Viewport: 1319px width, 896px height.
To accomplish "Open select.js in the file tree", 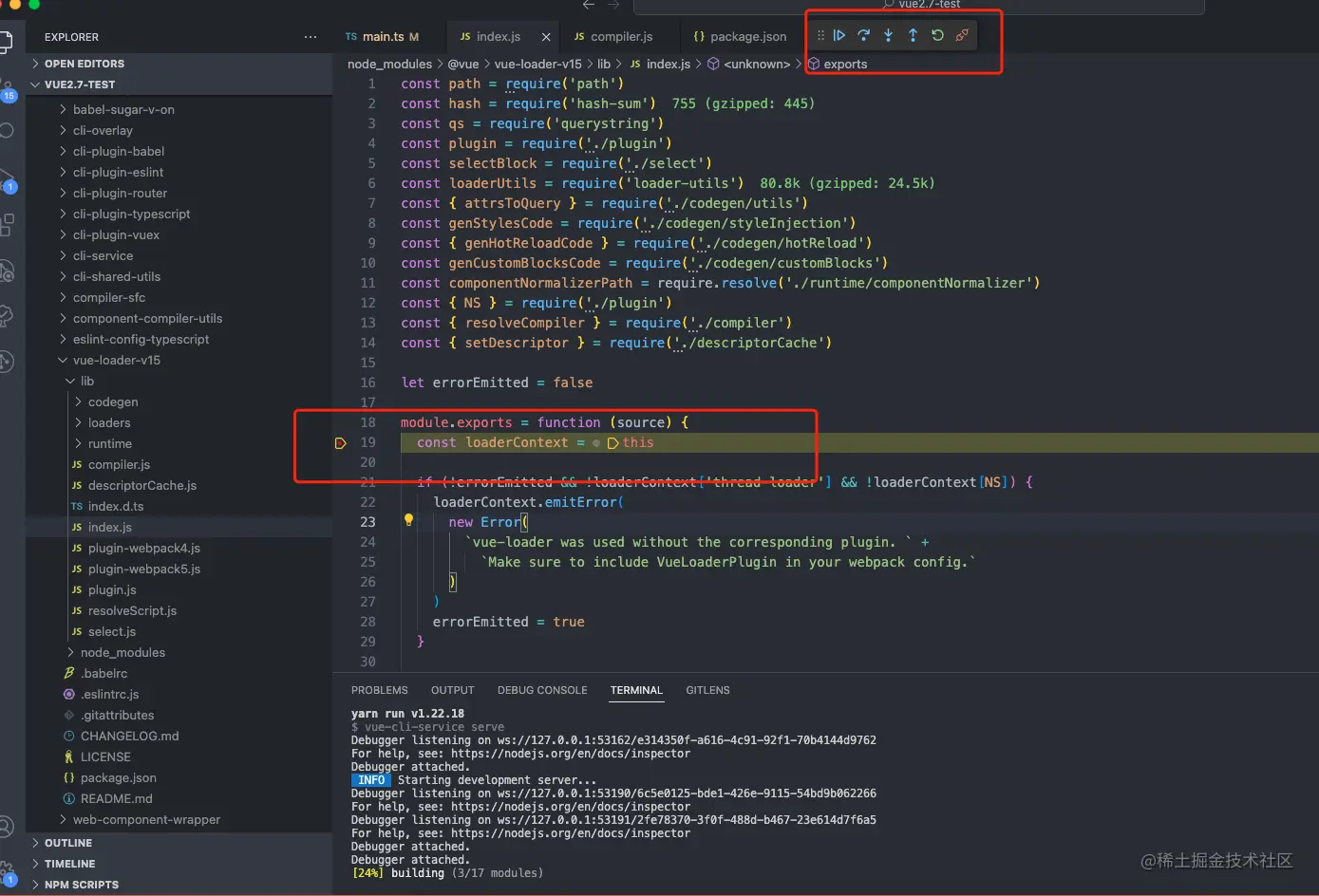I will (179, 632).
